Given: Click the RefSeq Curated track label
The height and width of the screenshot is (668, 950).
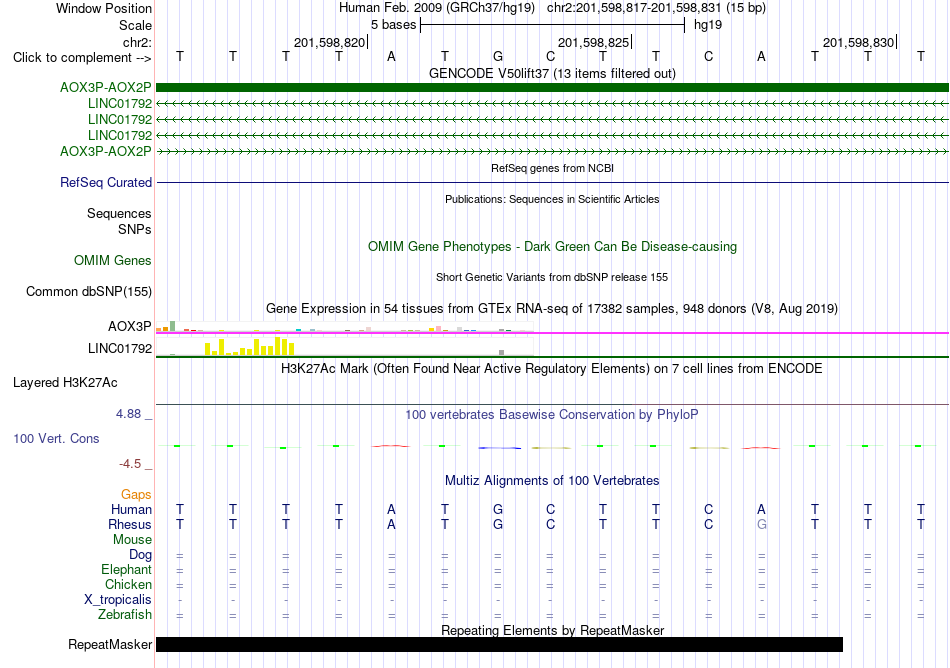Looking at the screenshot, I should pos(105,182).
